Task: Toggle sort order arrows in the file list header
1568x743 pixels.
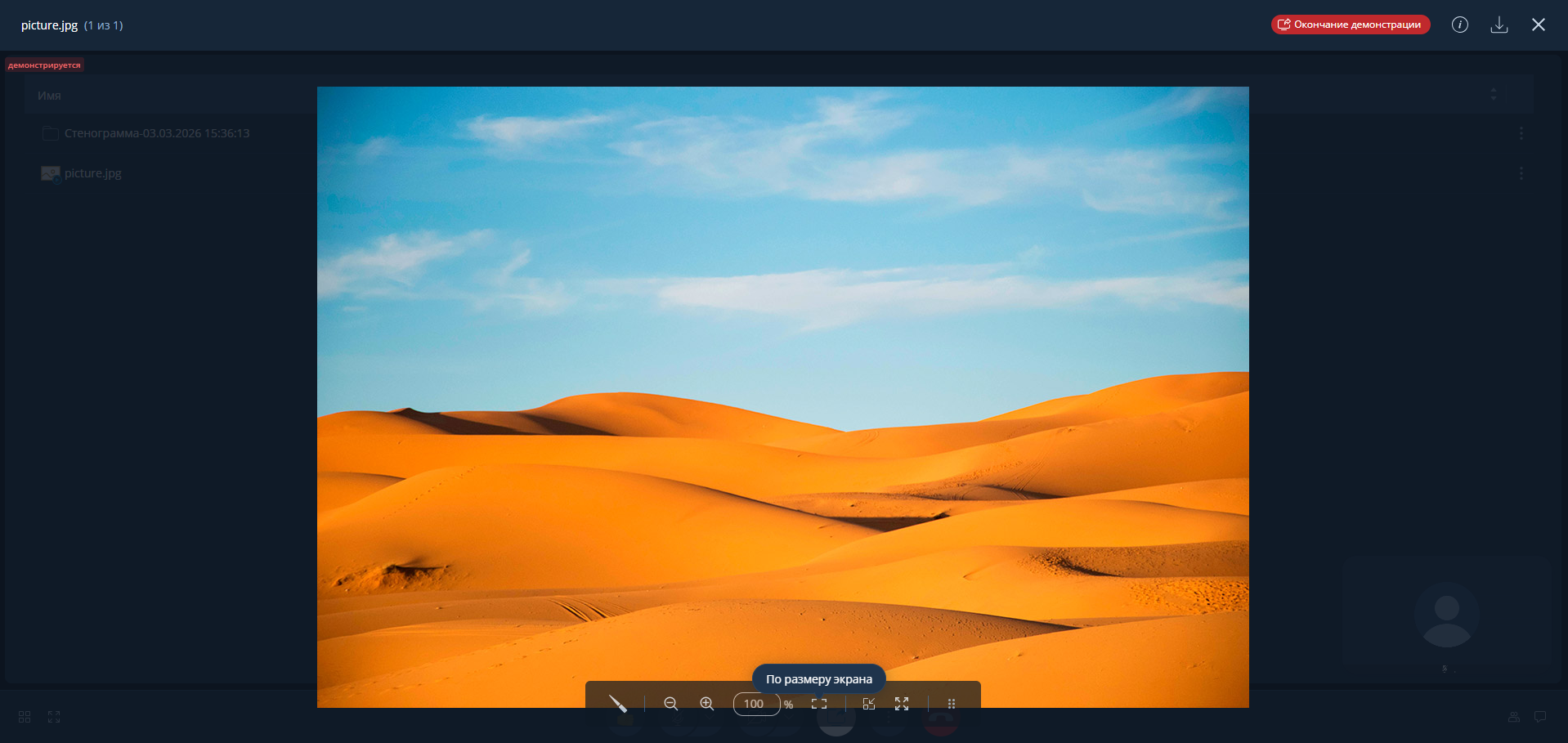Action: click(1493, 95)
